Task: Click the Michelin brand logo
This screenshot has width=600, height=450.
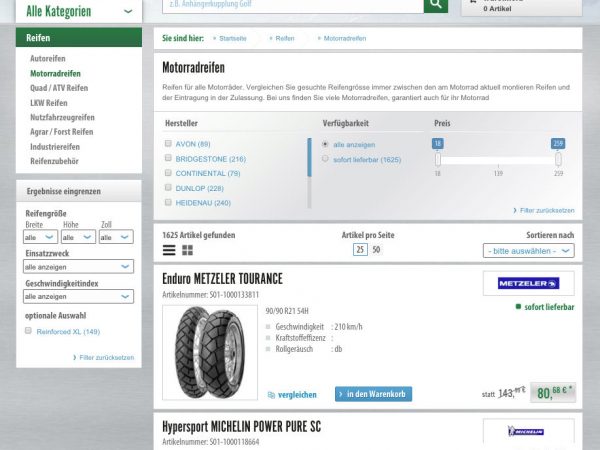Action: coord(528,432)
